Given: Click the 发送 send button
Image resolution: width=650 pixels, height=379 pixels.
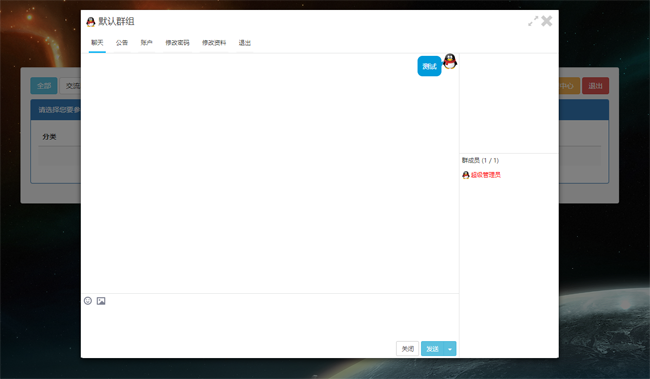Looking at the screenshot, I should [x=432, y=349].
